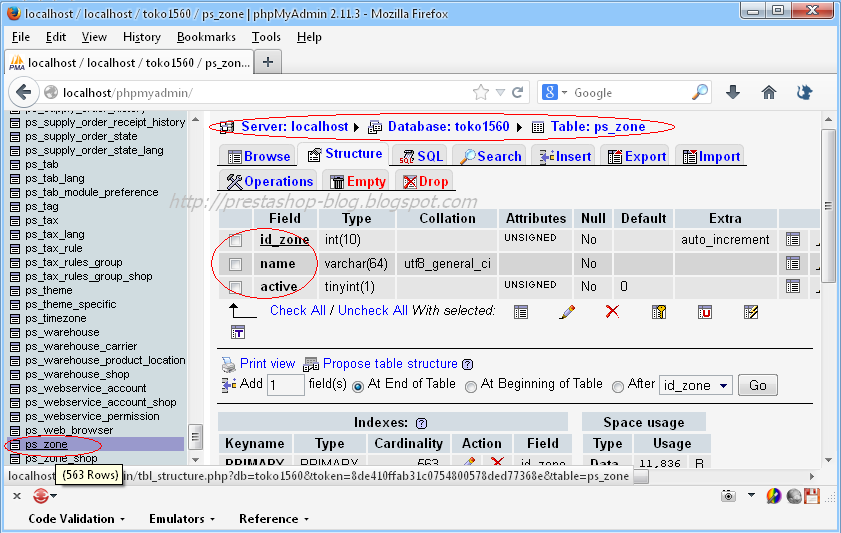The height and width of the screenshot is (533, 841).
Task: Open the History menu
Action: (142, 37)
